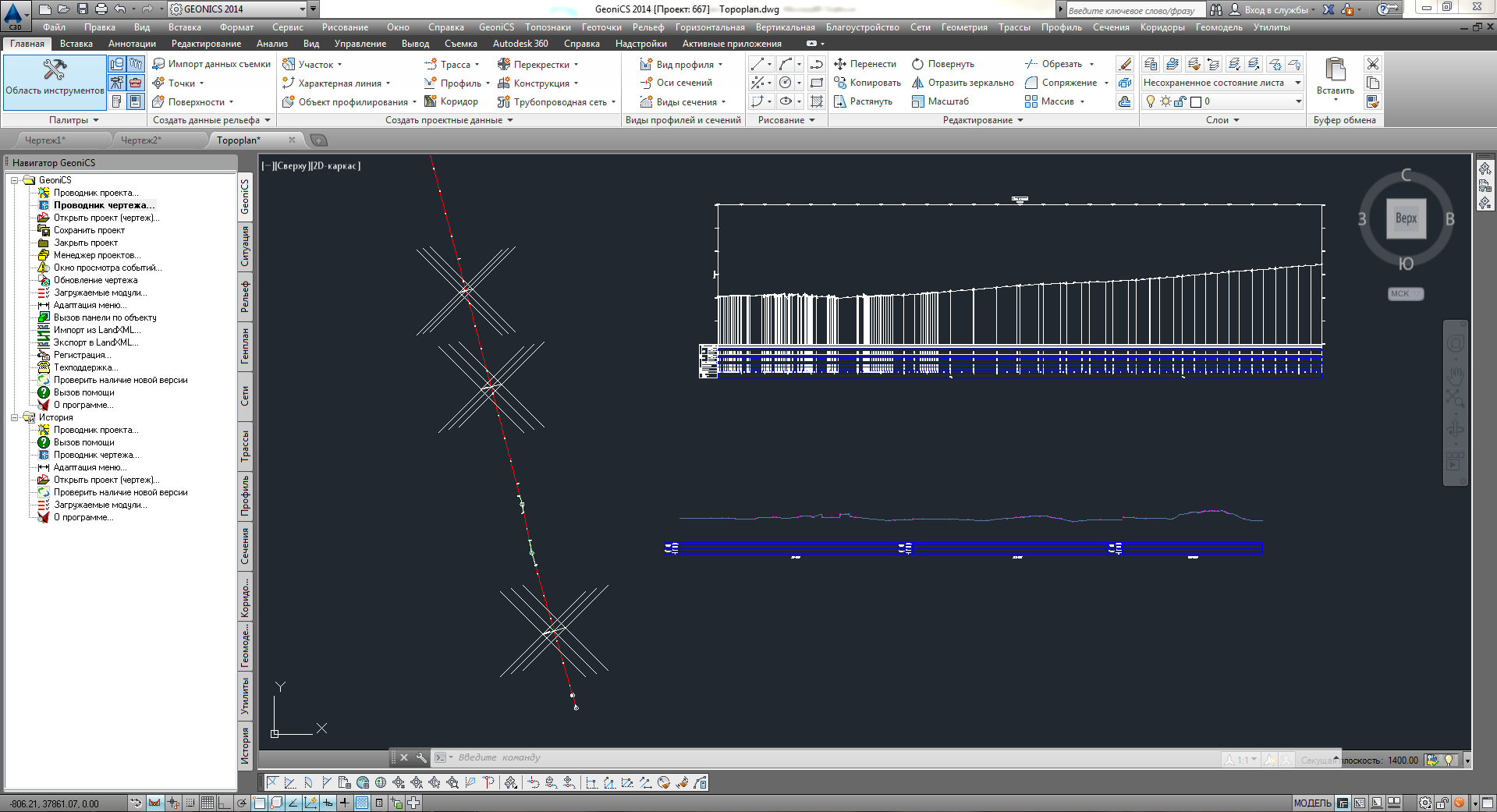The width and height of the screenshot is (1497, 812).
Task: Click the Перенести (Move) tool icon
Action: [x=840, y=64]
